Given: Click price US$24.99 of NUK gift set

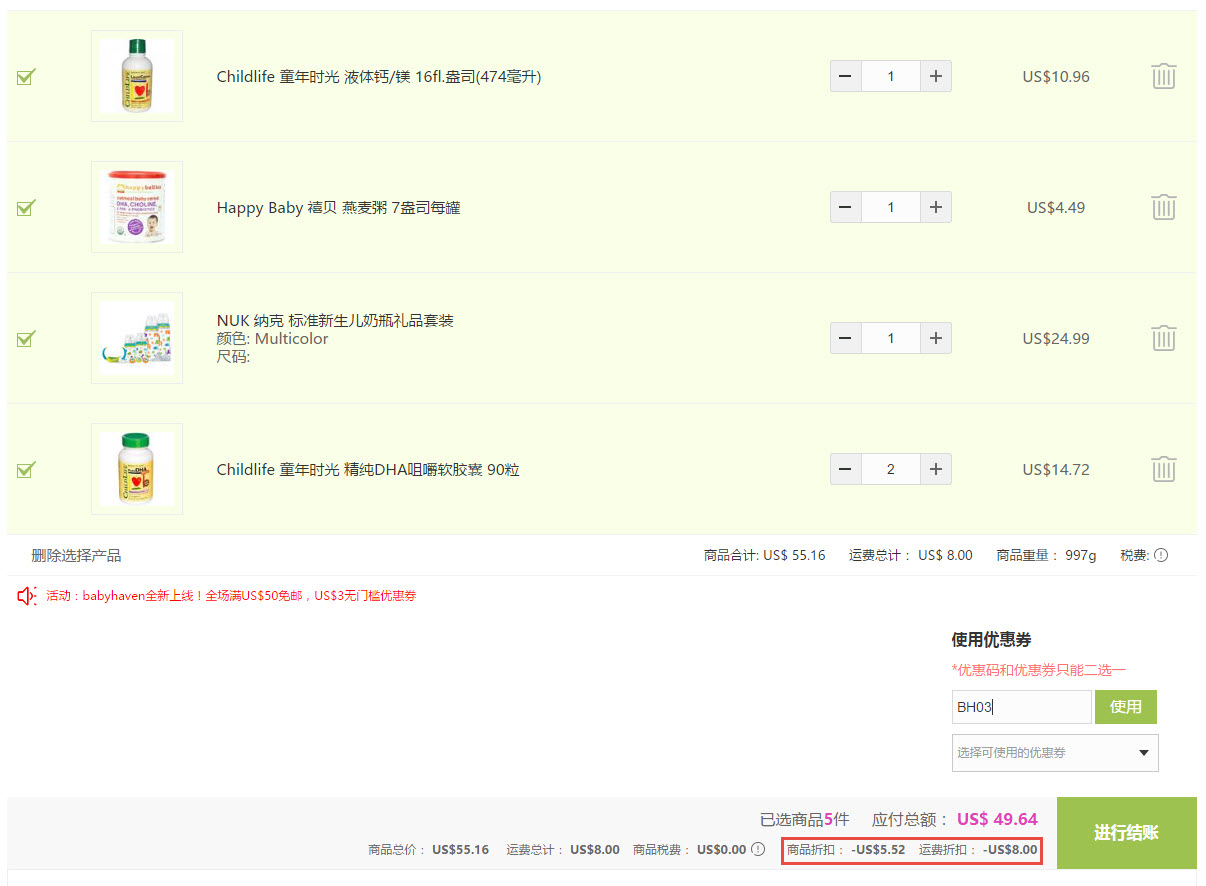Looking at the screenshot, I should [x=1056, y=339].
